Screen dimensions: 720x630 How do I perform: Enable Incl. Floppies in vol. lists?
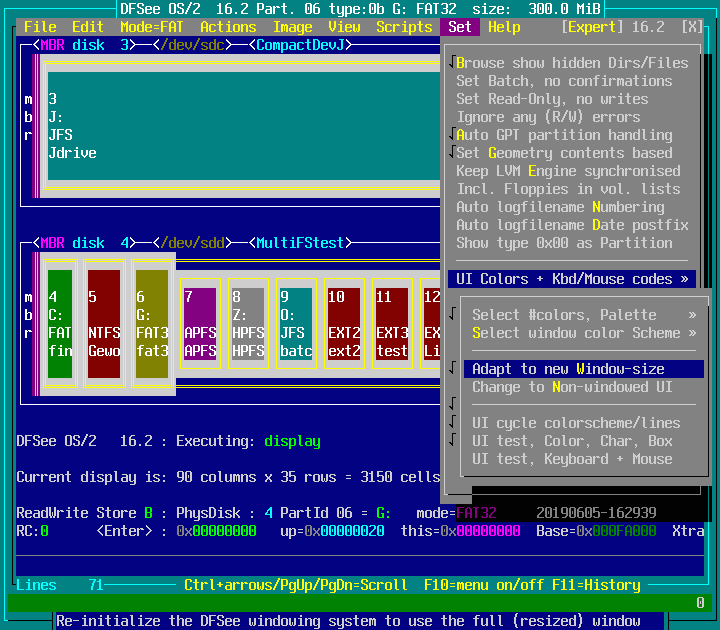point(572,189)
